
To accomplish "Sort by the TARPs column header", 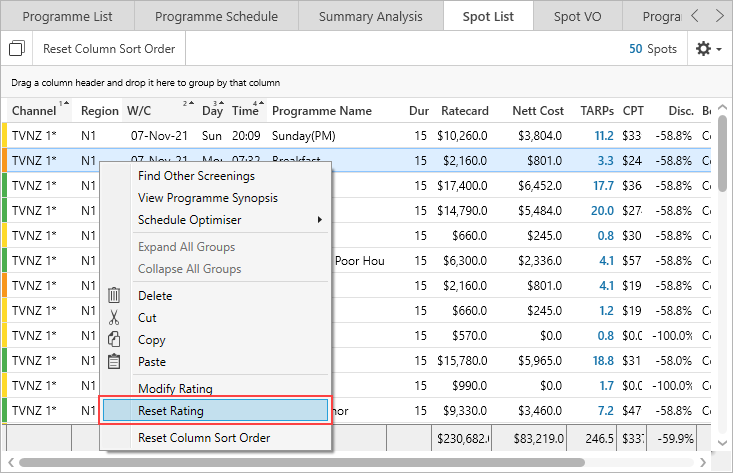I will (597, 111).
